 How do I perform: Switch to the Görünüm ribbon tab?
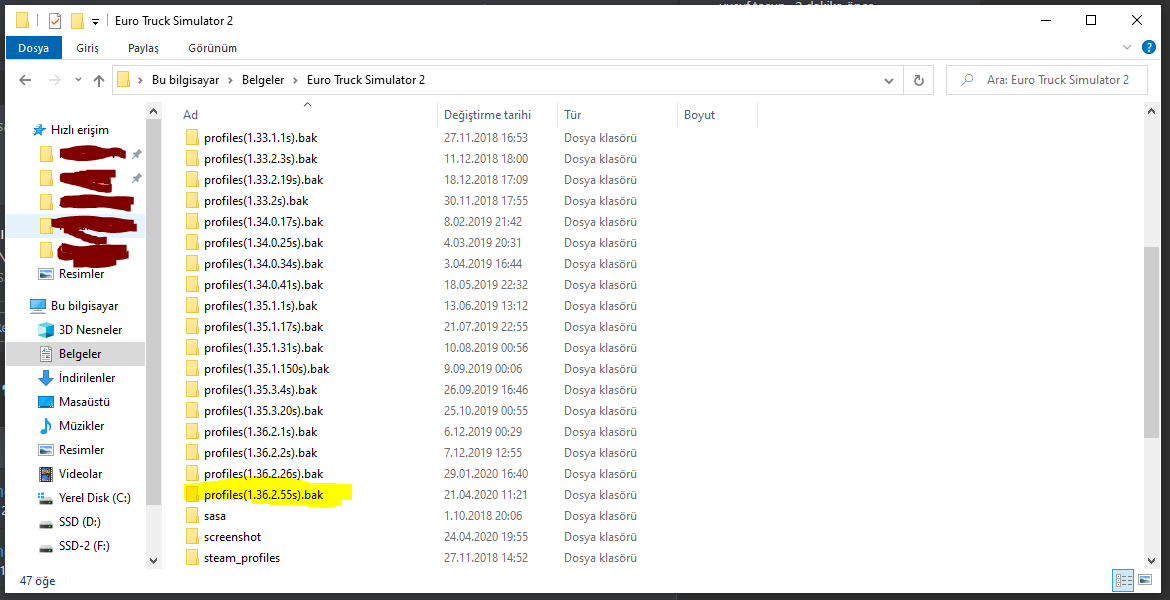point(213,48)
